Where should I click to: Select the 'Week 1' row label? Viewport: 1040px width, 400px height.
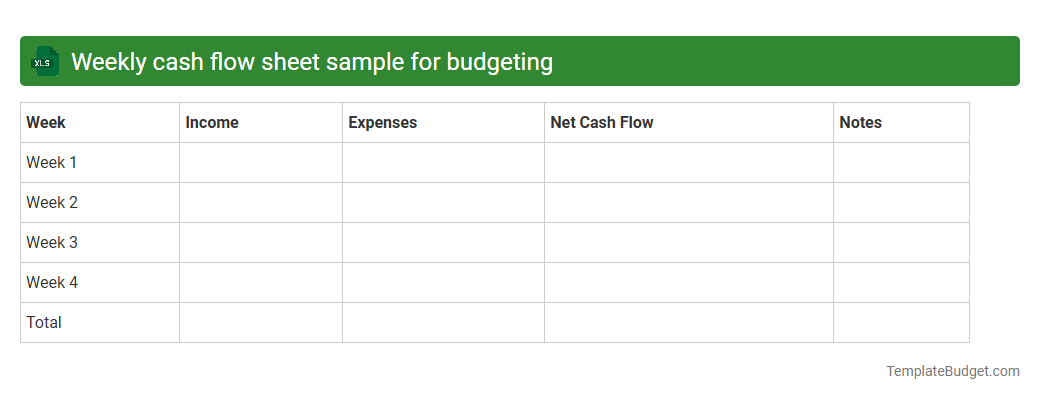pyautogui.click(x=52, y=163)
